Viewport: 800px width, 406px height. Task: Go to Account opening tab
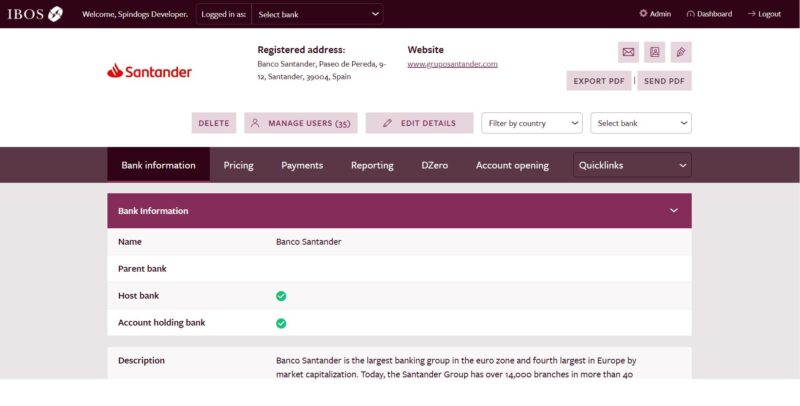512,165
